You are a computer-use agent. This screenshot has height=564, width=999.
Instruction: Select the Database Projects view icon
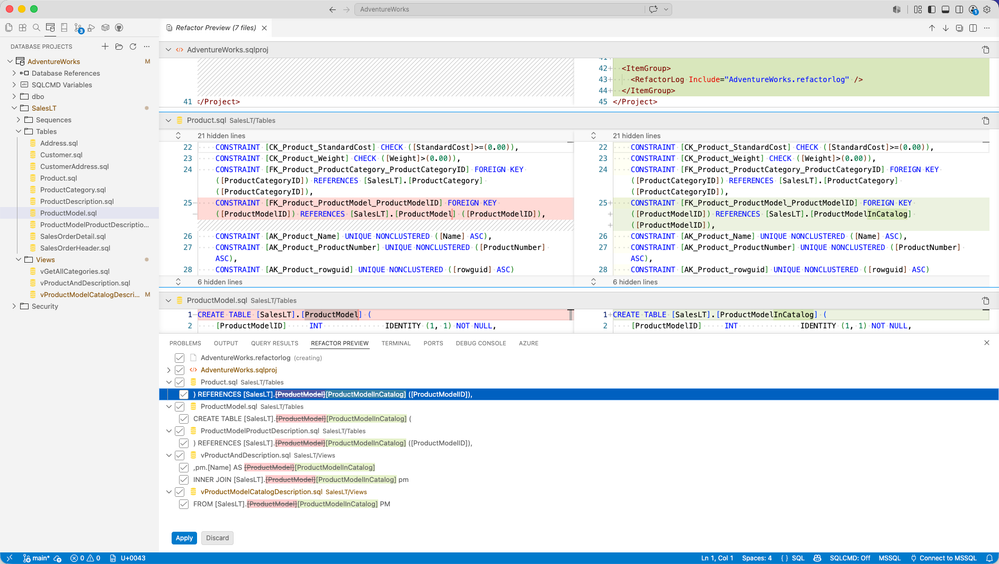tap(50, 27)
